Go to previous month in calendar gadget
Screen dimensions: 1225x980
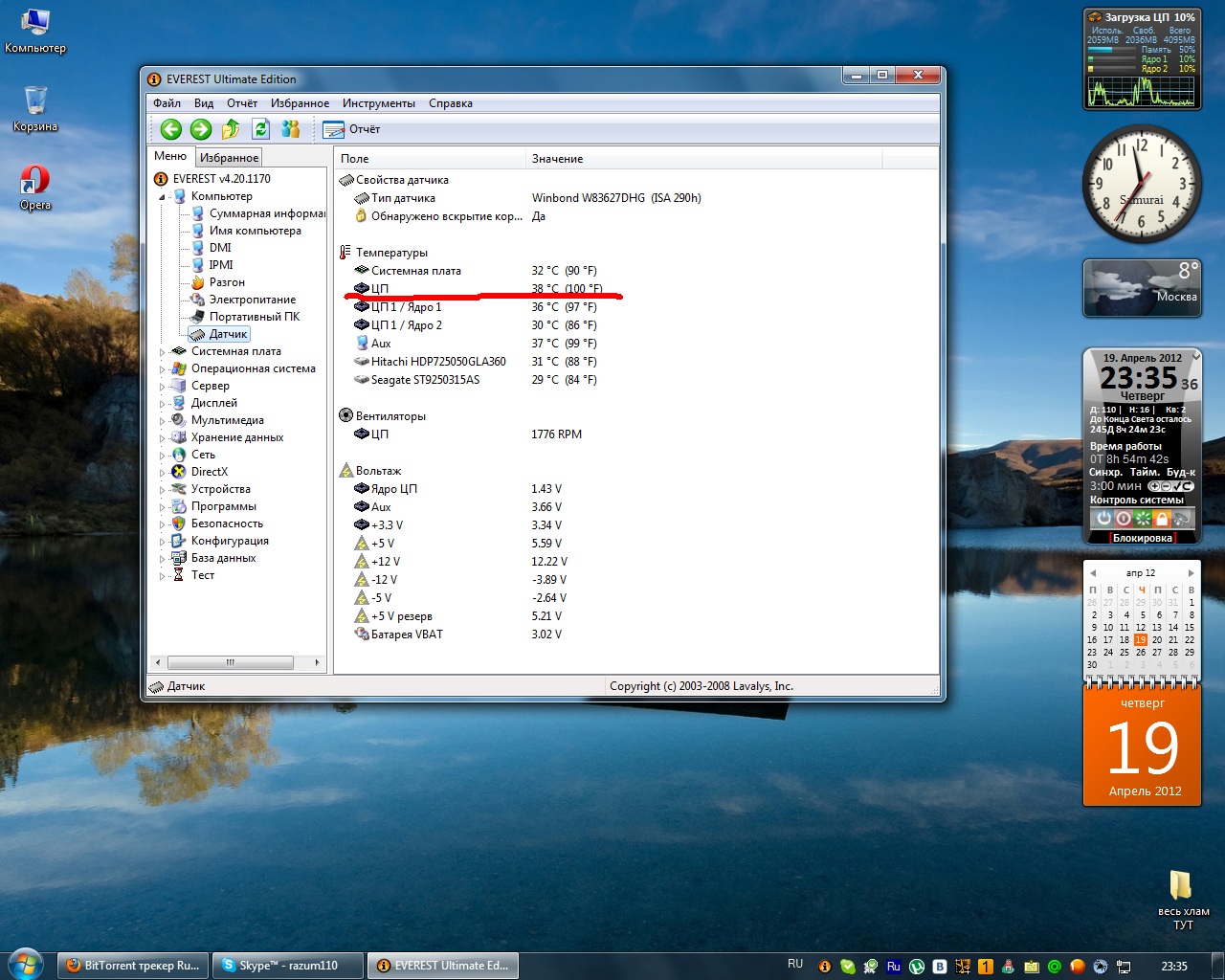point(1093,573)
